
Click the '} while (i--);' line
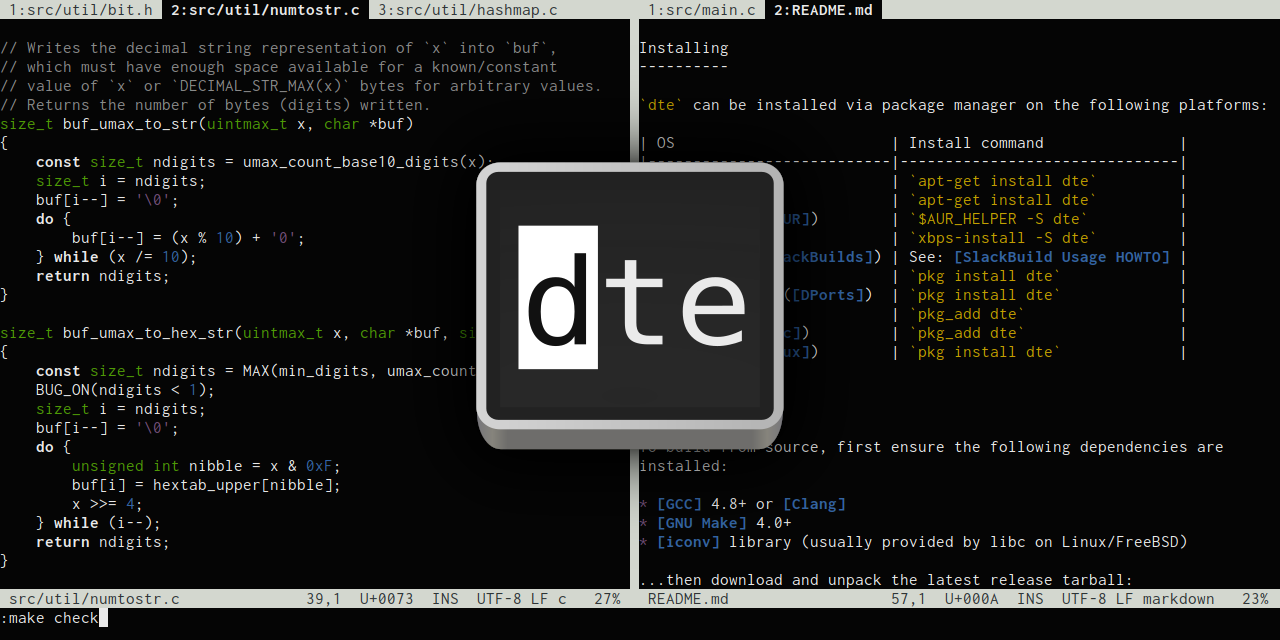(98, 523)
